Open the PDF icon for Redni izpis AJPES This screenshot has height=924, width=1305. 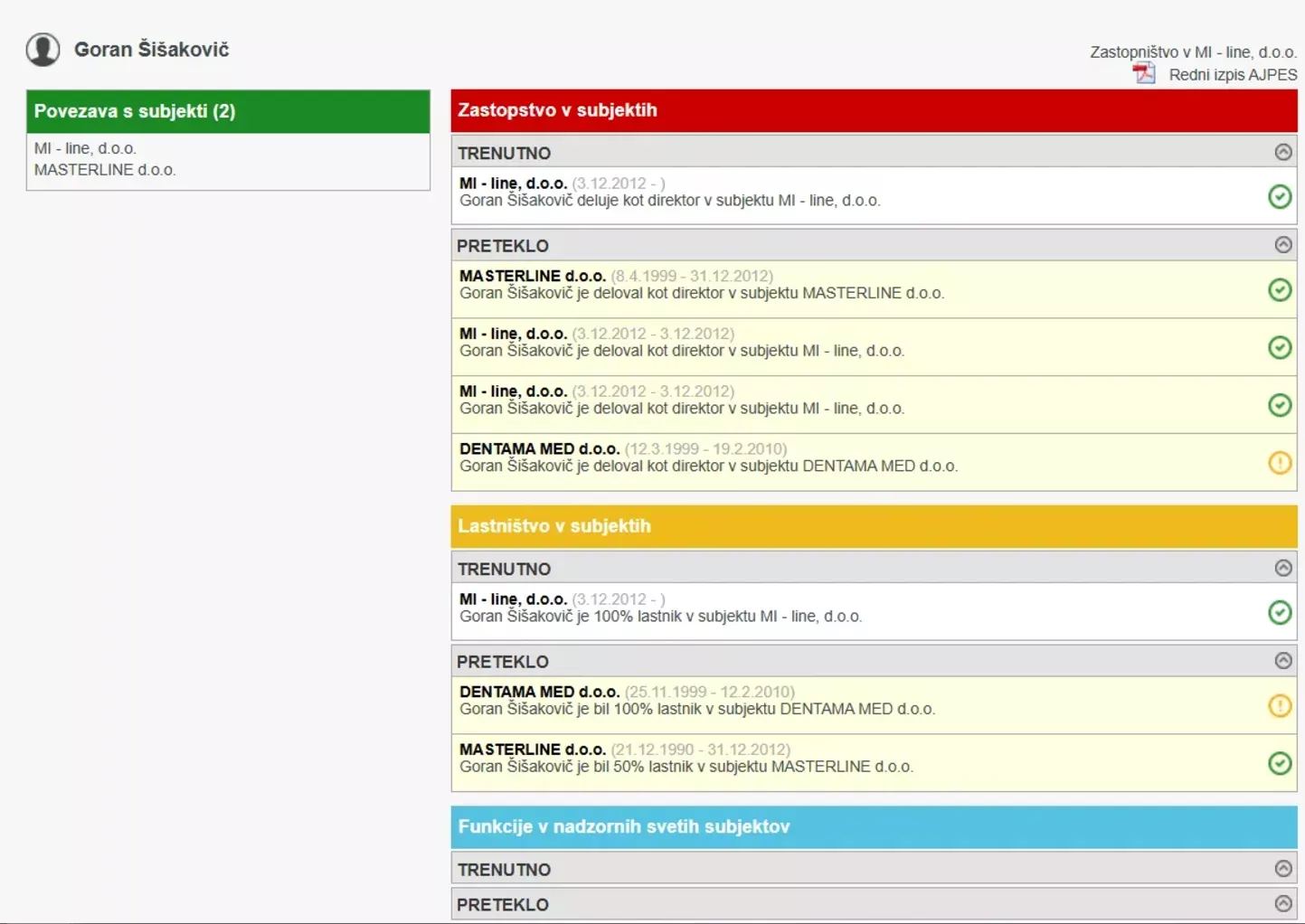1144,74
